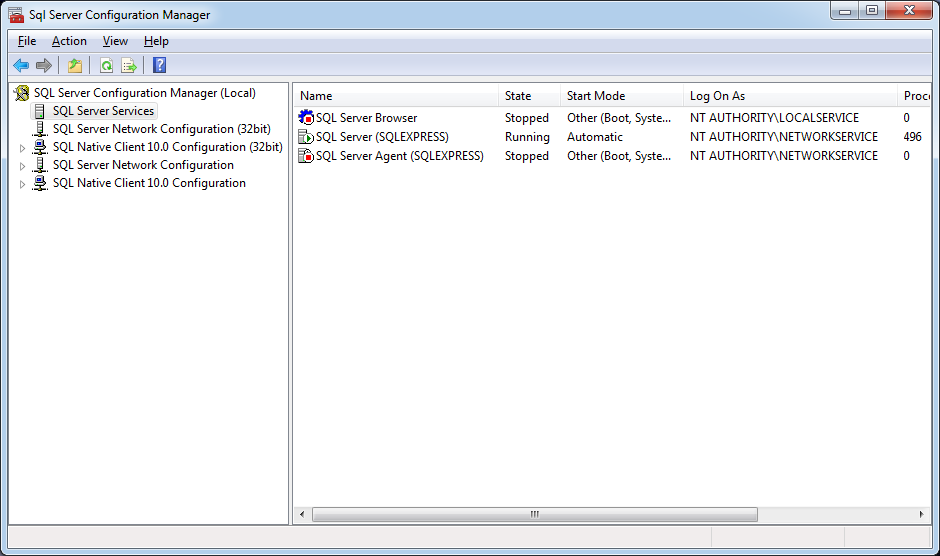Viewport: 940px width, 556px height.
Task: Select the SQL Server Agent (SQLEXPRESS) row name
Action: pyautogui.click(x=399, y=156)
